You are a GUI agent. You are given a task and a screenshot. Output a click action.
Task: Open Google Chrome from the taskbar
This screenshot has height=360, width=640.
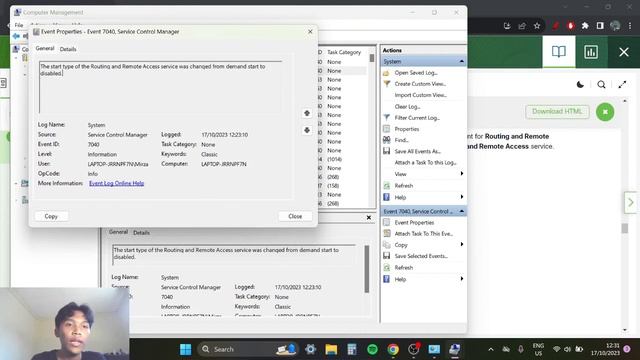[393, 349]
